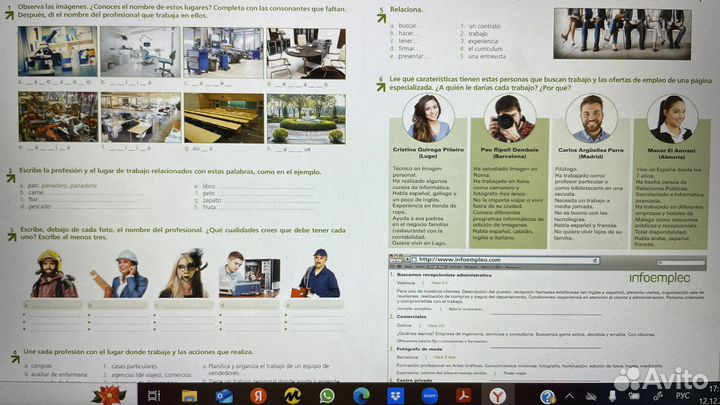Screen dimensions: 720x405
Task: Click the Zoom app taskbar icon
Action: coord(430,396)
